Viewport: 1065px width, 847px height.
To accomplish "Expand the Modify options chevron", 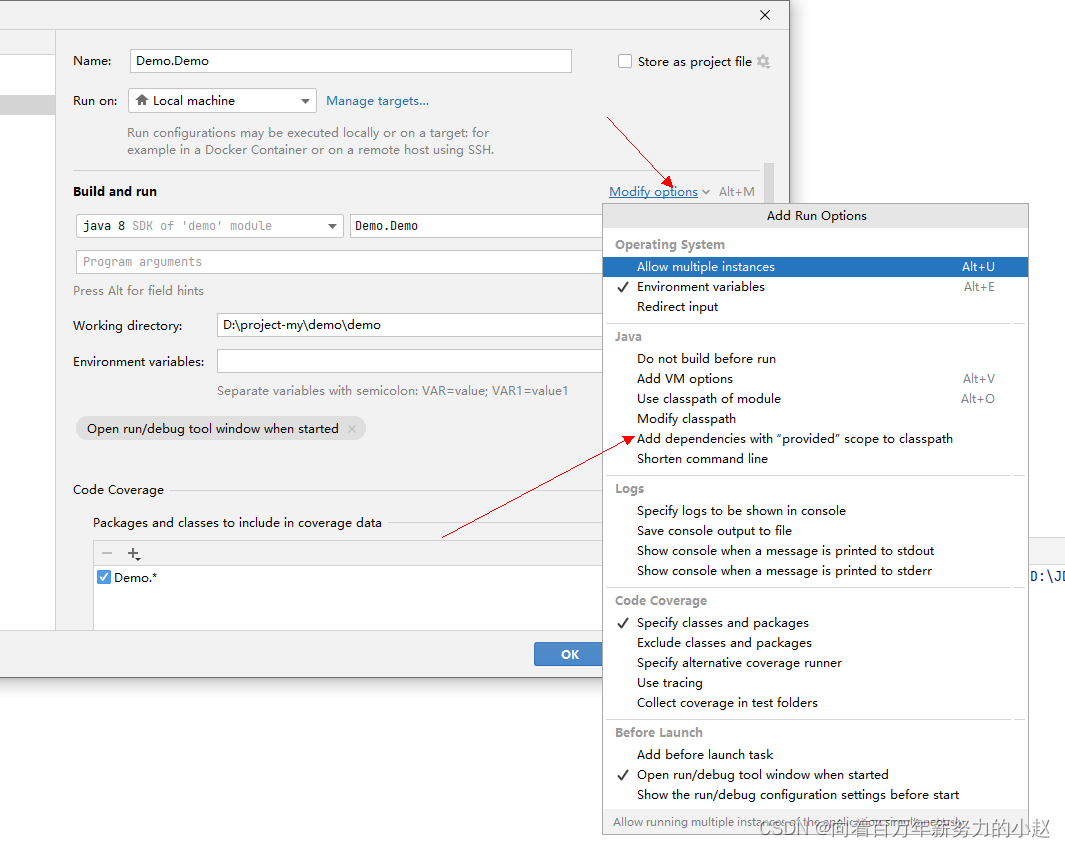I will point(707,191).
